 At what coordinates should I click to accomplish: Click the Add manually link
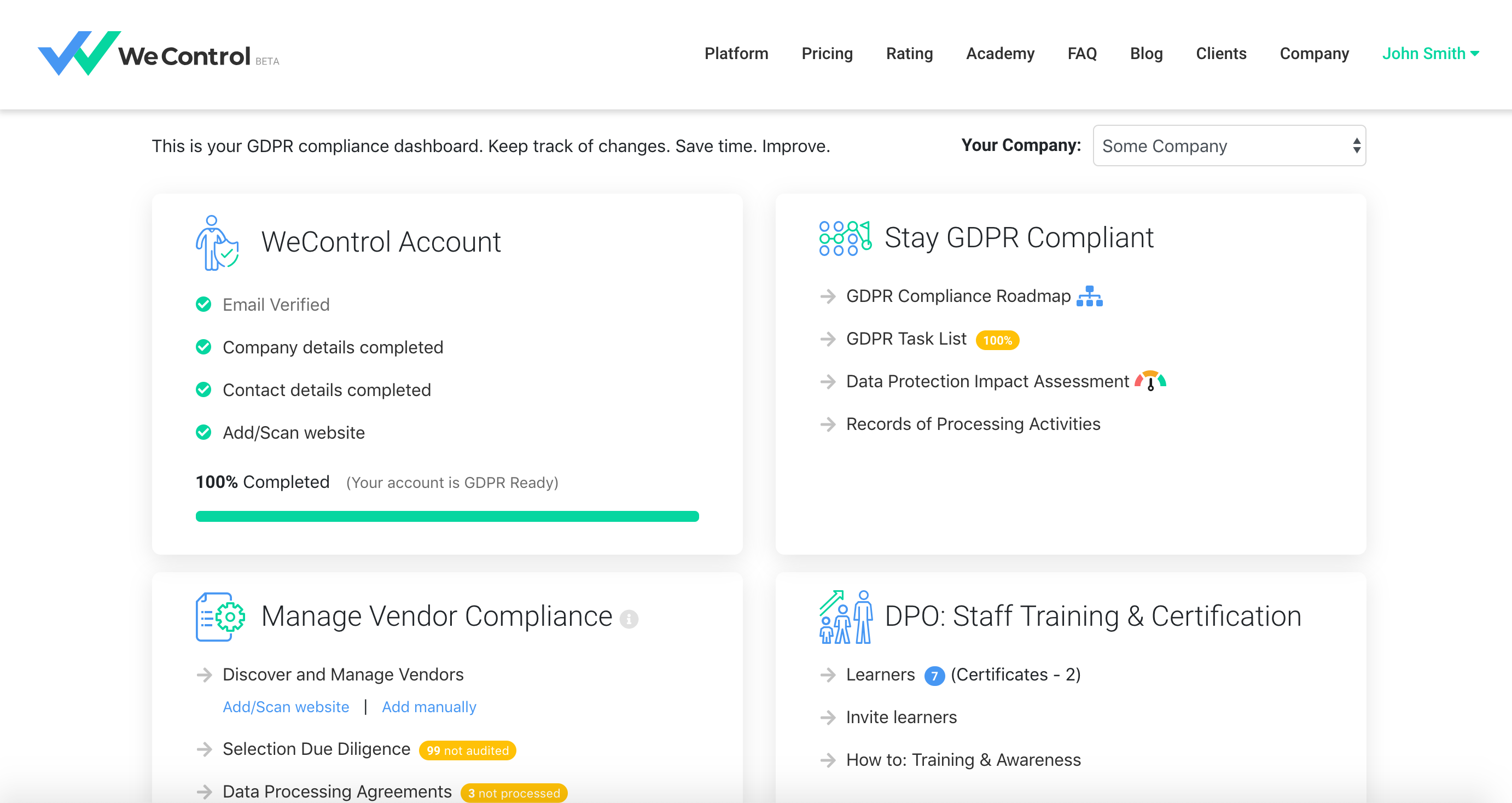pyautogui.click(x=428, y=707)
